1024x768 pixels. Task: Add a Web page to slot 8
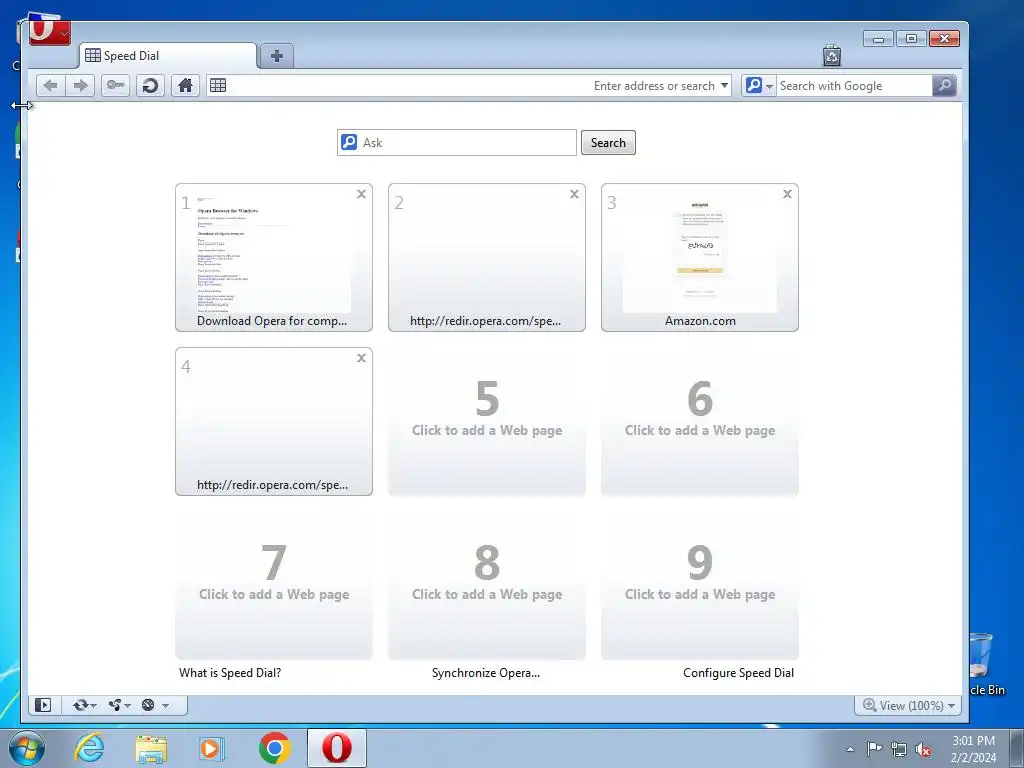487,585
